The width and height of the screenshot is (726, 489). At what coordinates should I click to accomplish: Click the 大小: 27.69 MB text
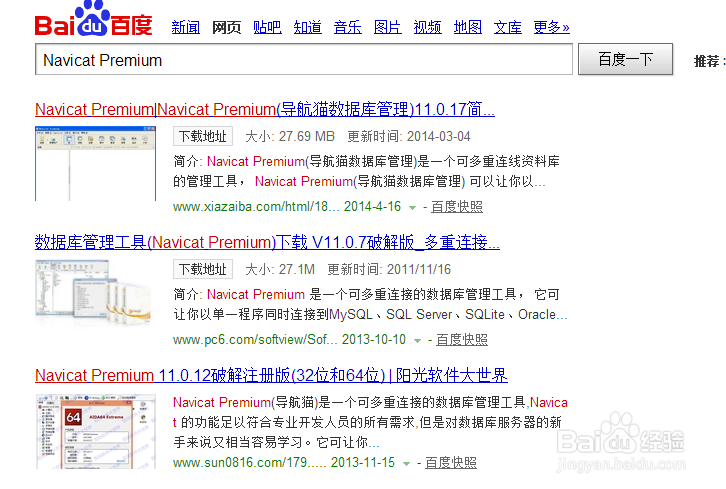click(290, 137)
